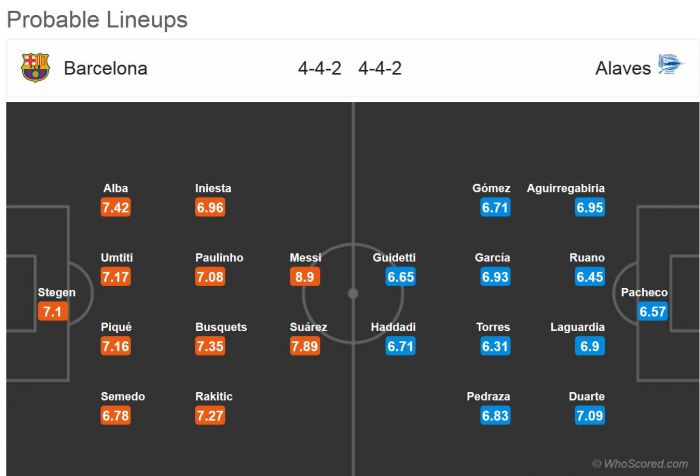Click the Probable Lineups heading
This screenshot has width=700, height=476.
tap(97, 19)
